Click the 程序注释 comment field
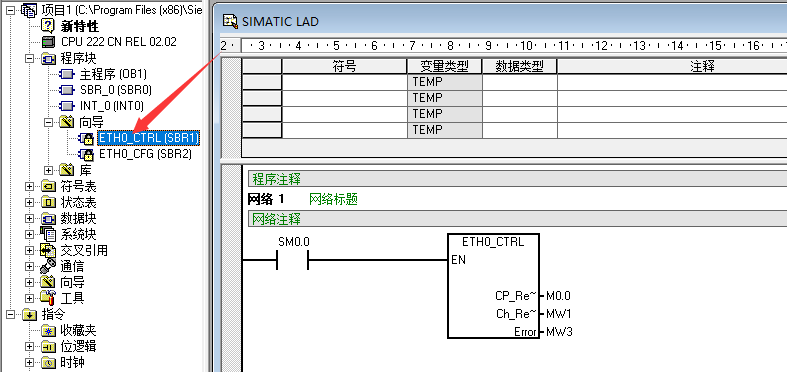 click(517, 179)
